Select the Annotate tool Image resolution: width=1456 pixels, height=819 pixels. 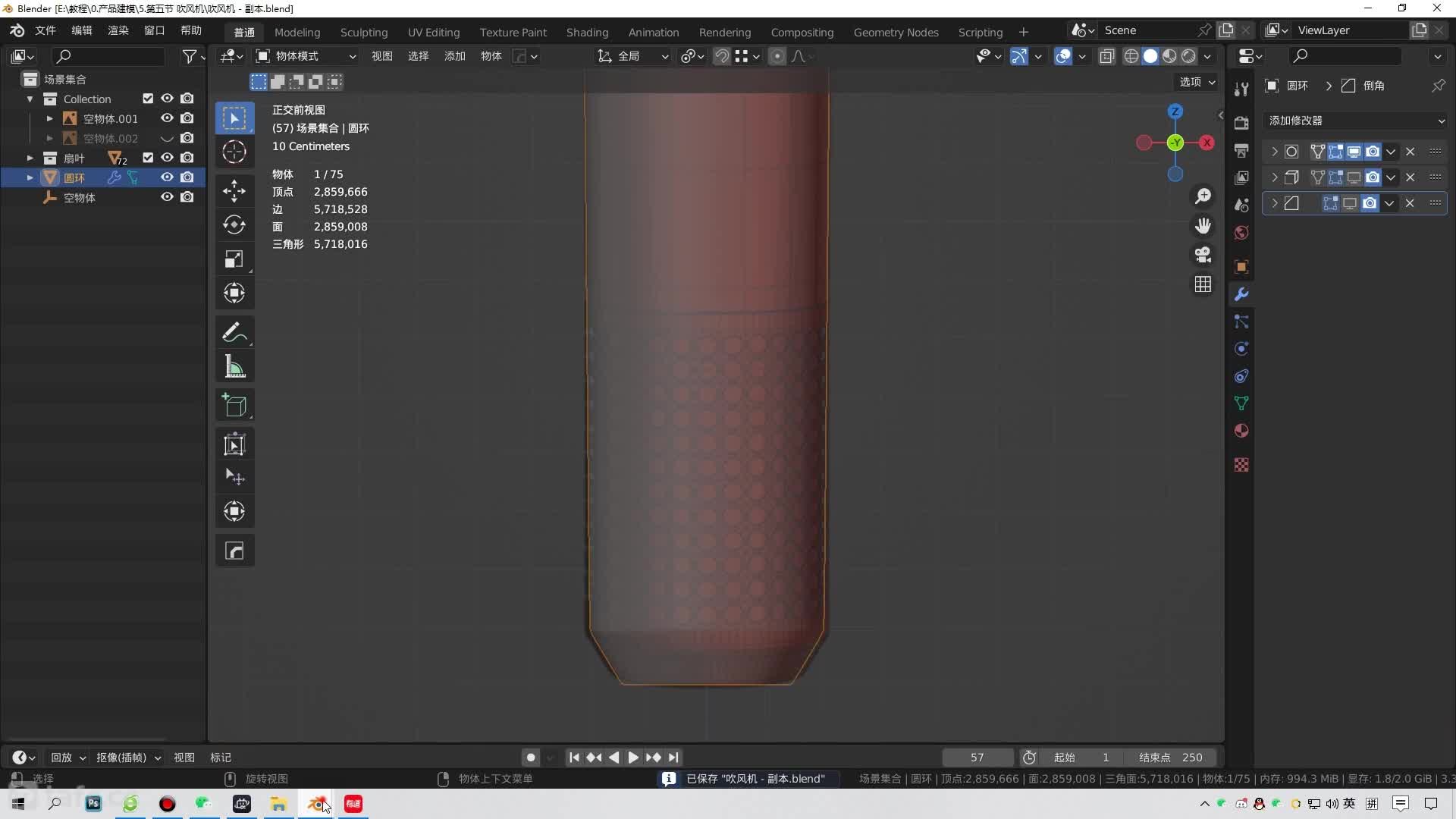click(234, 332)
